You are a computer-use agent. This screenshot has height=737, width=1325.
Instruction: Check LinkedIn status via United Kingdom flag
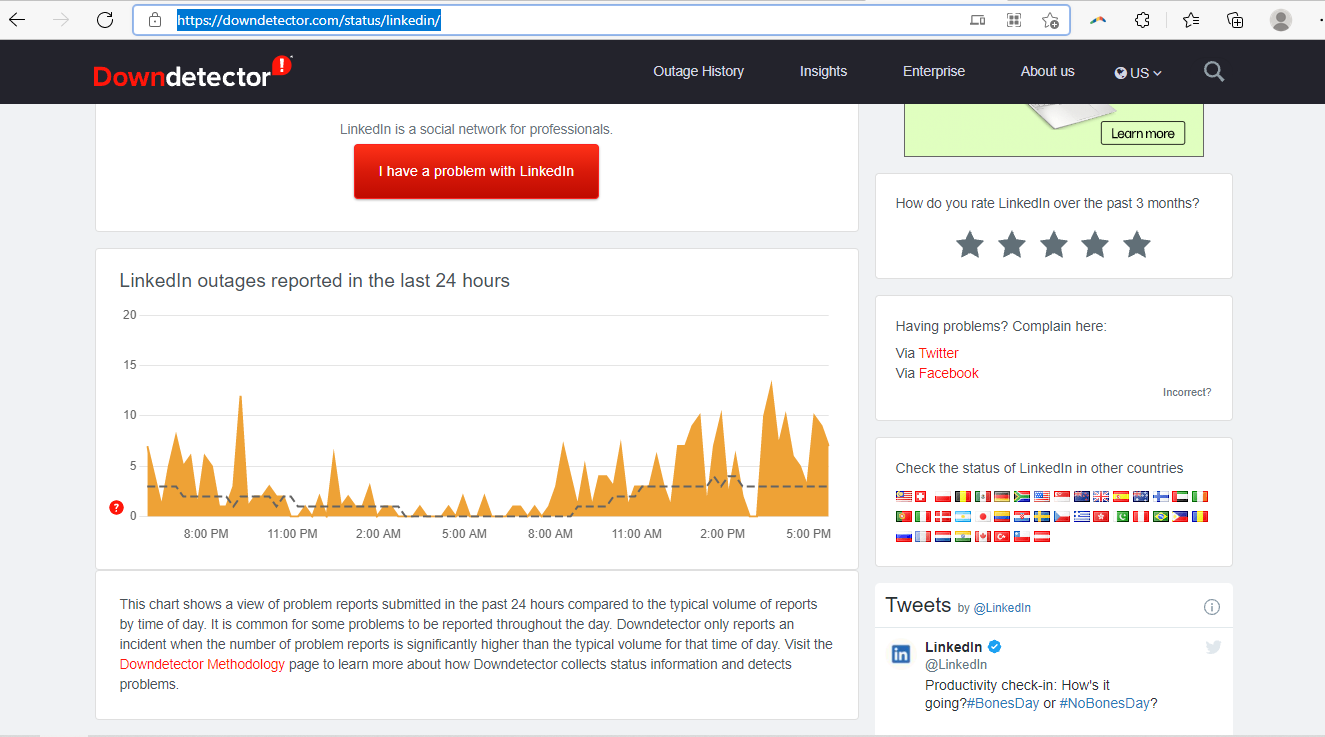pos(1101,497)
